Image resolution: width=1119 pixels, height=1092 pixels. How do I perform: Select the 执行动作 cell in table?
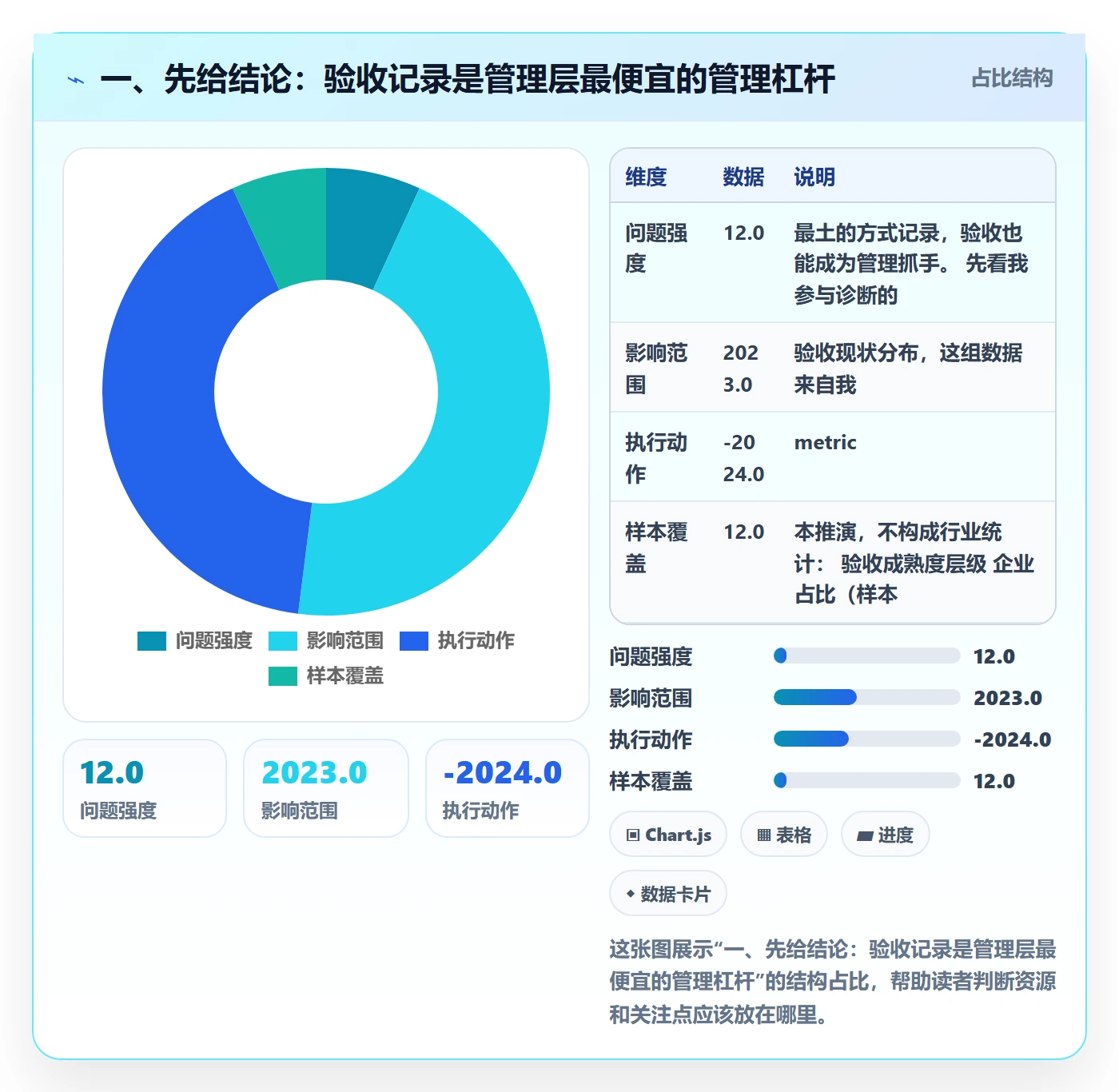click(x=659, y=457)
